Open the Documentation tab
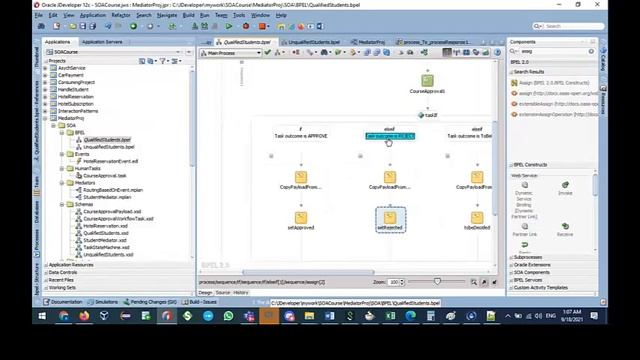Image resolution: width=640 pixels, height=360 pixels. pos(63,302)
